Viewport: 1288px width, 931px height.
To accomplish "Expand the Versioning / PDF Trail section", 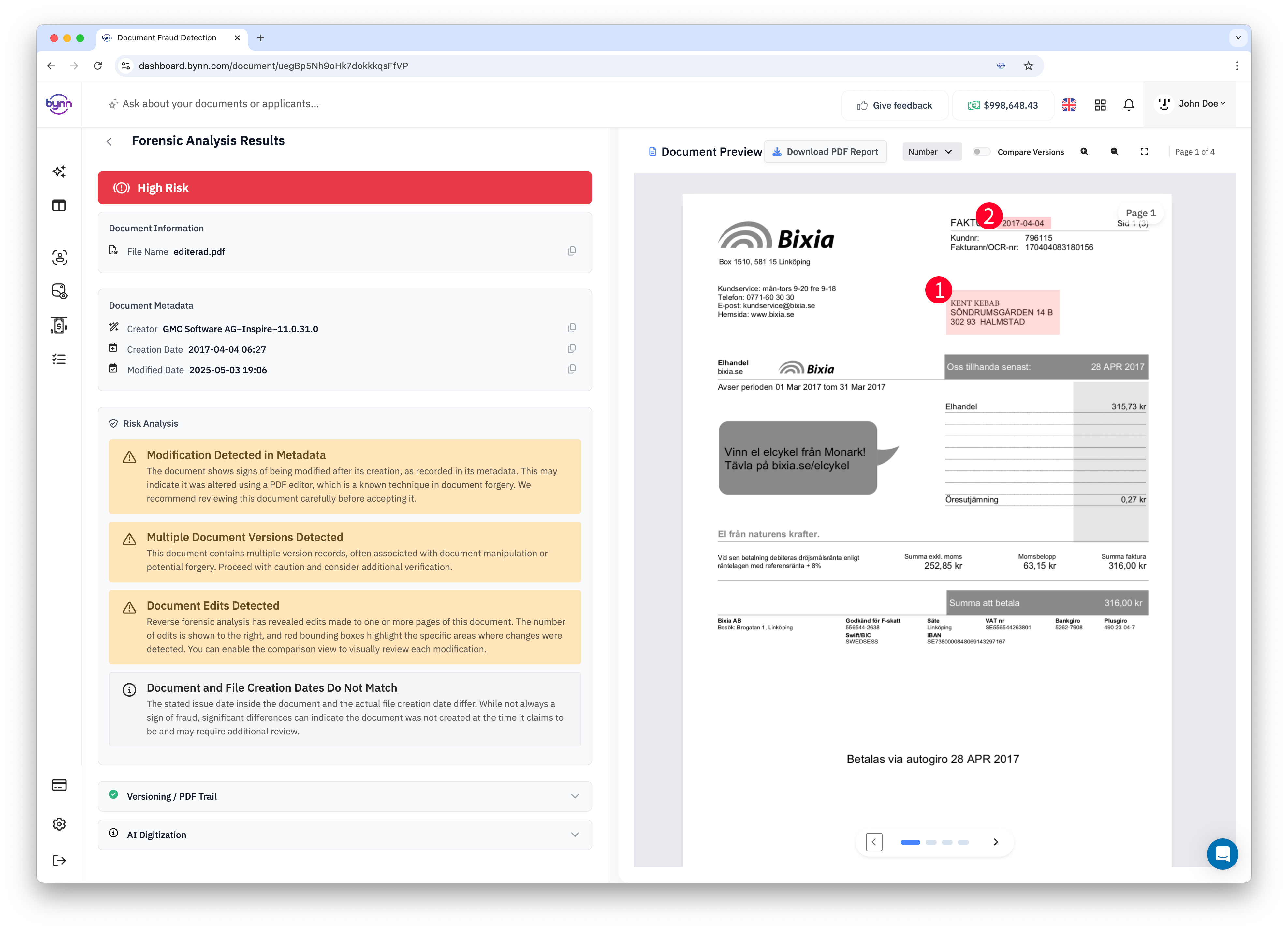I will (345, 796).
